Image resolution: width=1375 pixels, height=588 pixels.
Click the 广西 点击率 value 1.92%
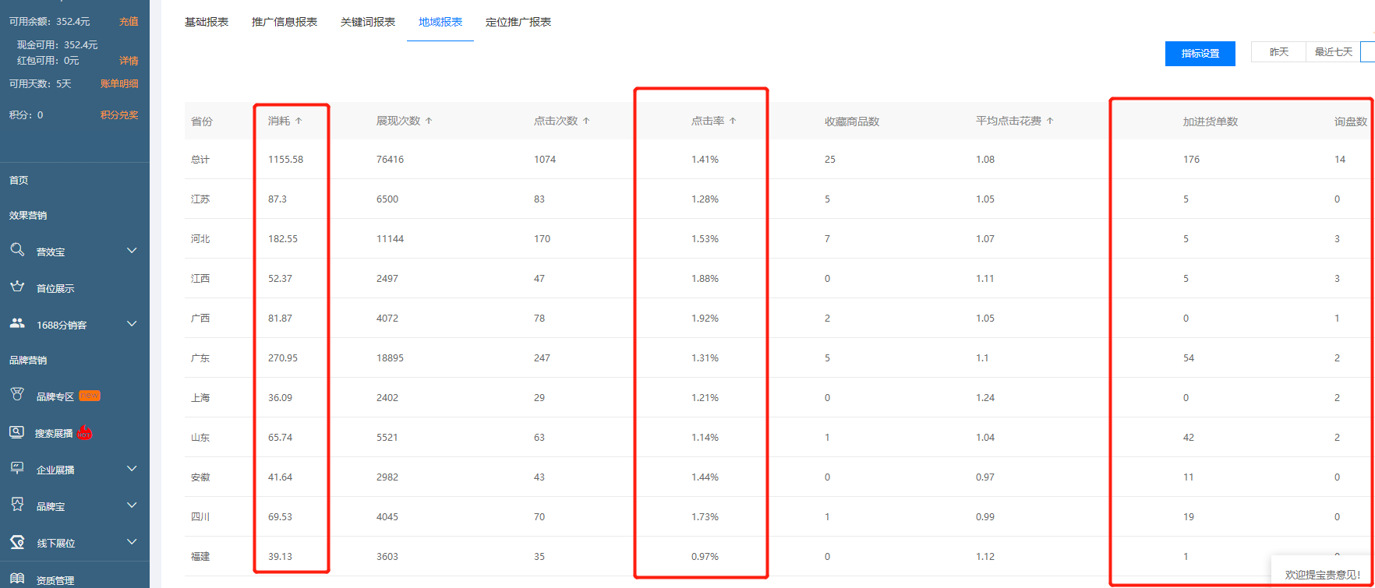pyautogui.click(x=705, y=318)
